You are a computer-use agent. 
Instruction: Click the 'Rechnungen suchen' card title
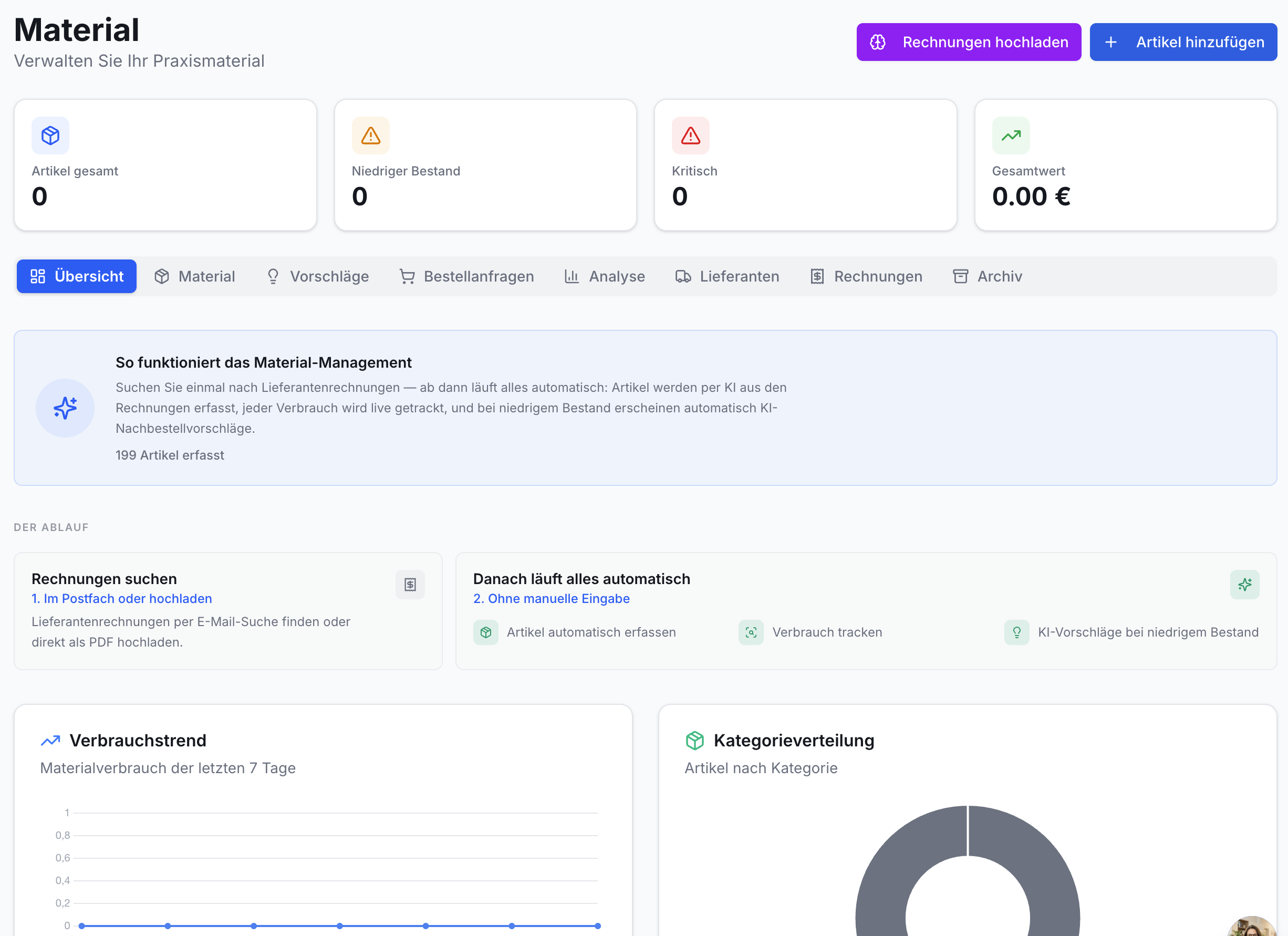(104, 579)
